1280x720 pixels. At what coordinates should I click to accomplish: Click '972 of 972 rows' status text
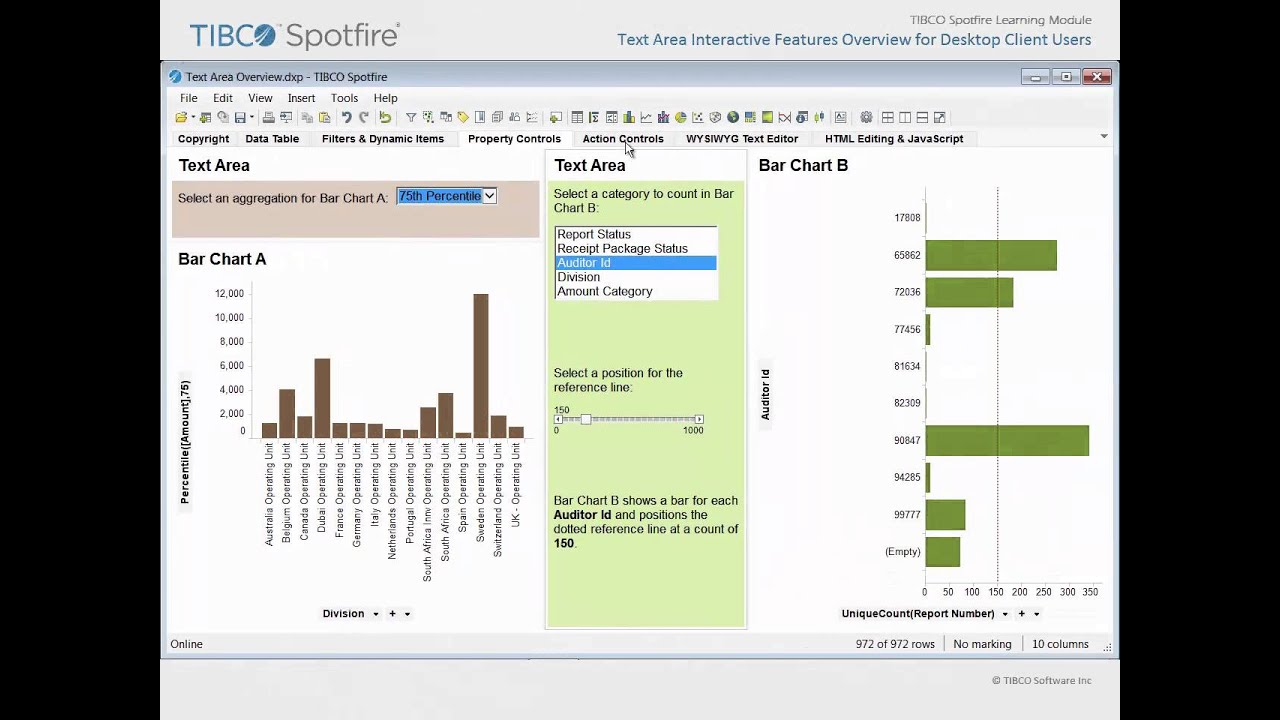click(895, 644)
